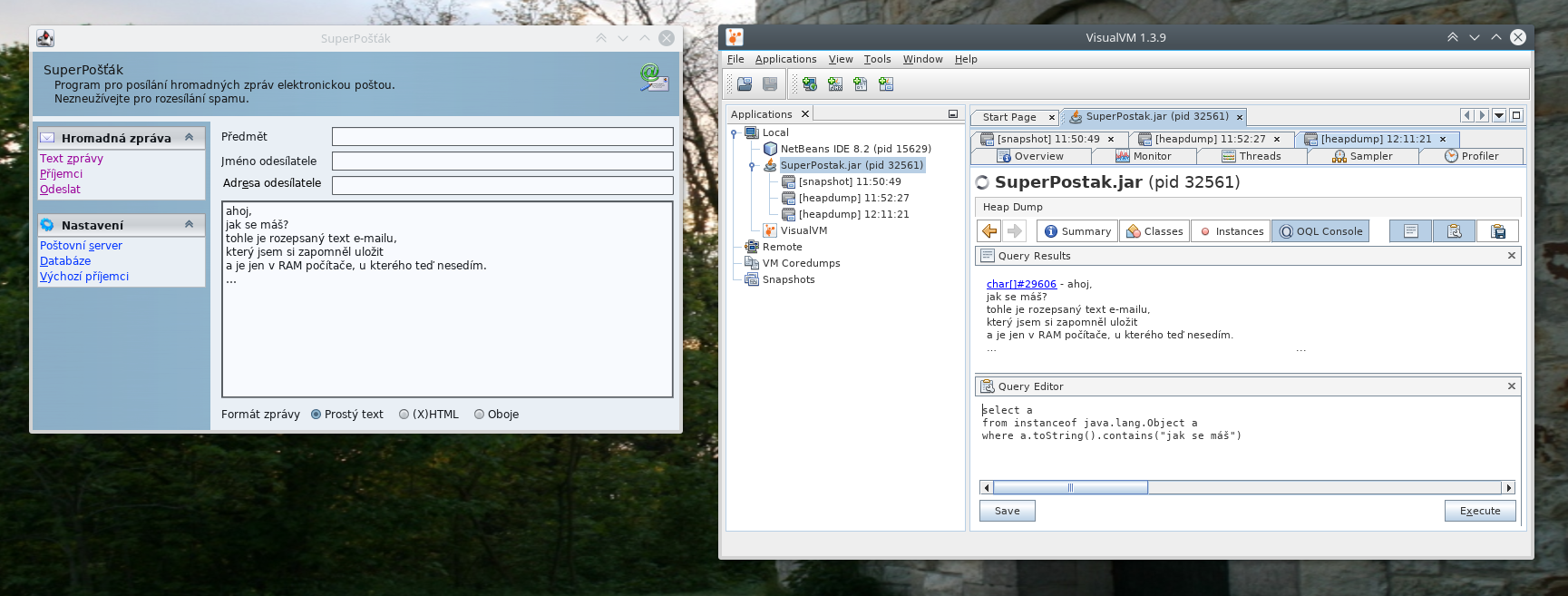The image size is (1568, 596).
Task: Close the [snapshot] 11:50:49 tab
Action: click(1111, 140)
